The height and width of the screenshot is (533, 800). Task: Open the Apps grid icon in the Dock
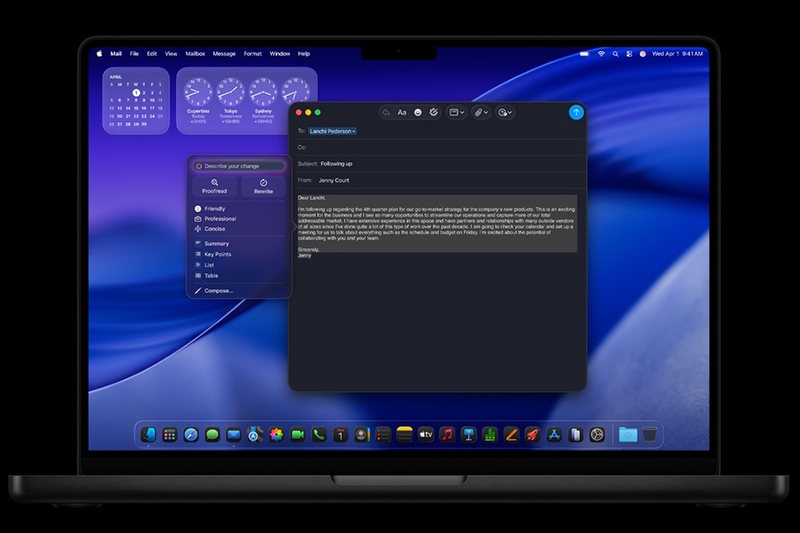point(169,435)
